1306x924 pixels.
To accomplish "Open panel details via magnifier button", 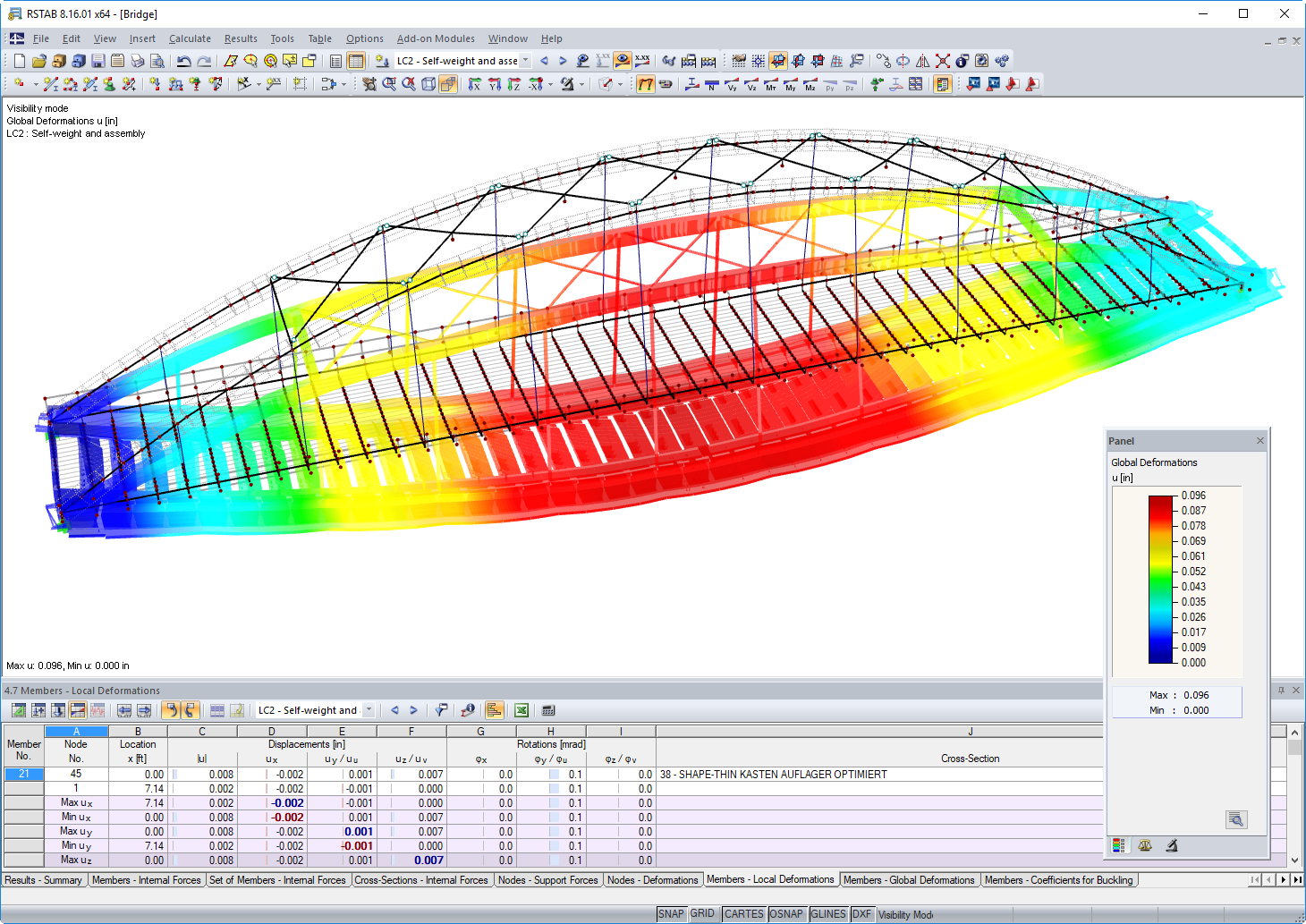I will pos(1236,818).
